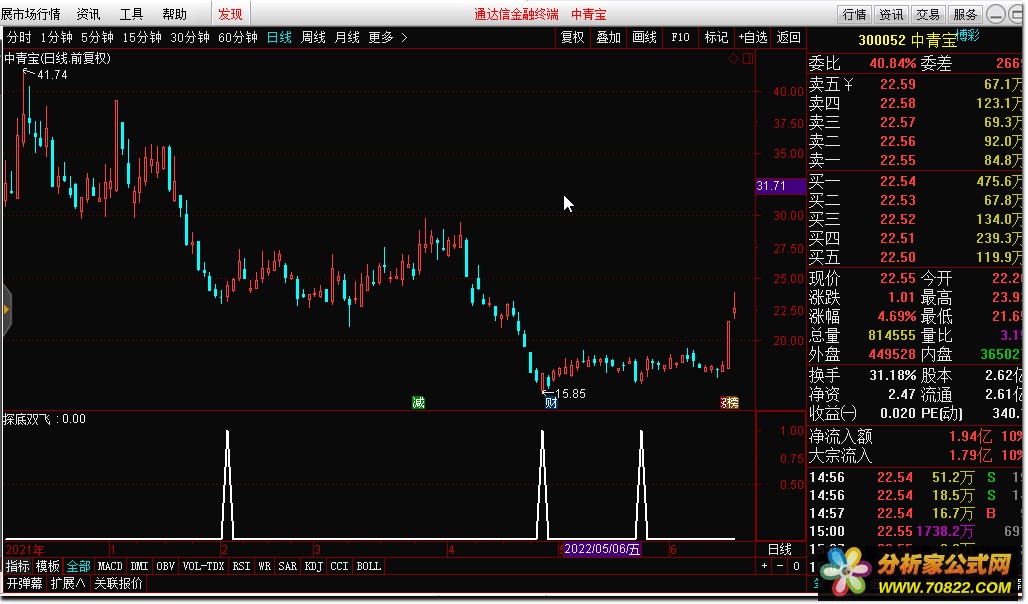Switch to the 1分钟 period

coord(56,38)
